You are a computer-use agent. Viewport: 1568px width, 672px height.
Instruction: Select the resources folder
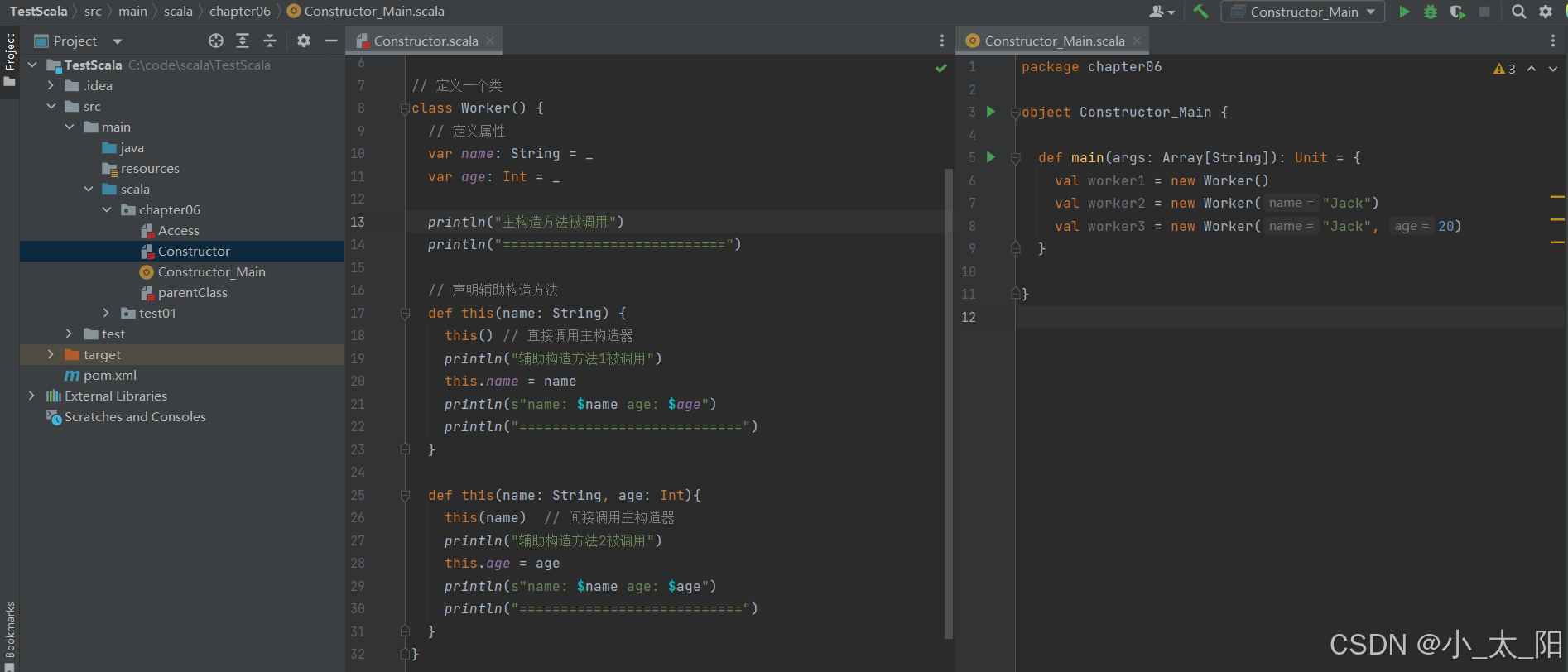click(x=150, y=168)
